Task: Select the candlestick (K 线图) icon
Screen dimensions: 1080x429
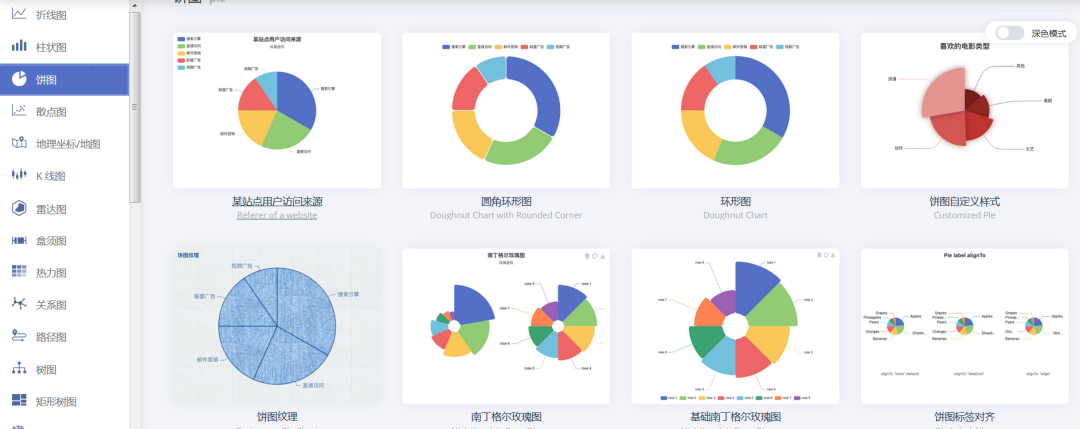Action: coord(19,176)
